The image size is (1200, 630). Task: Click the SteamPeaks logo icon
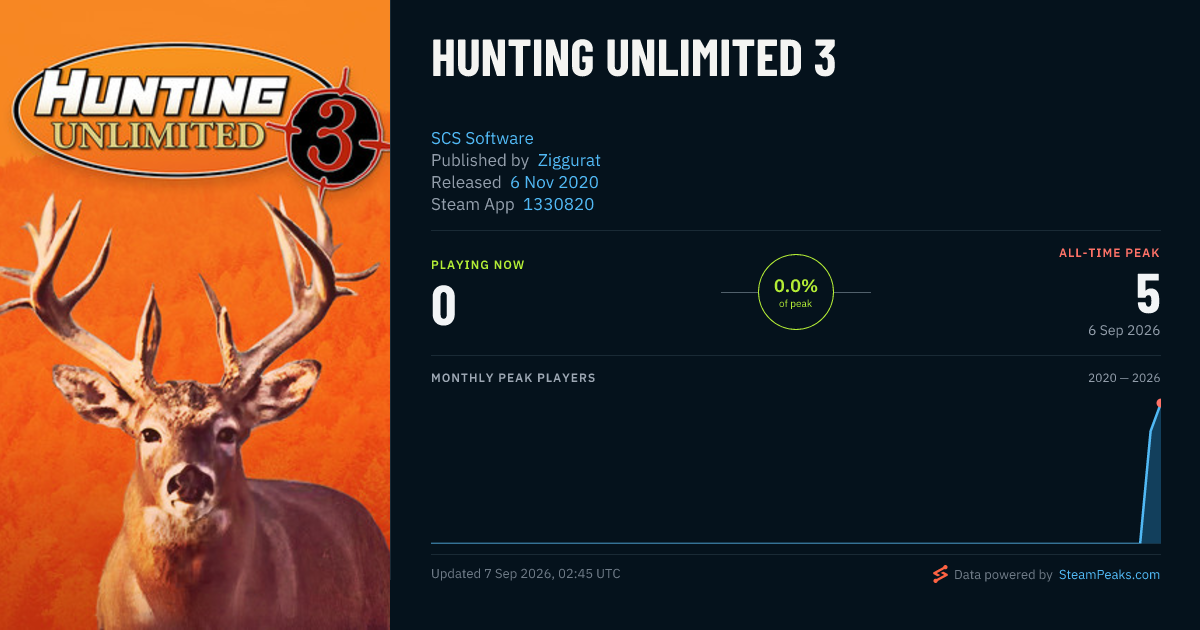[940, 574]
